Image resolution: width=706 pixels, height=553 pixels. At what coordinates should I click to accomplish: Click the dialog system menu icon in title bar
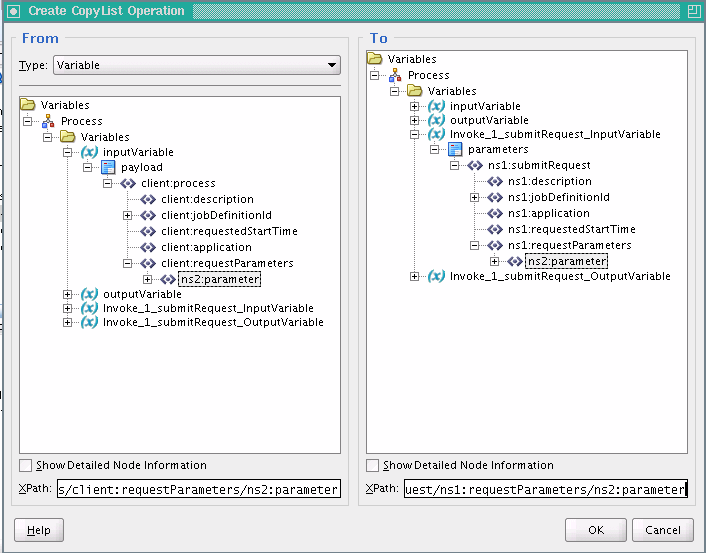point(14,11)
